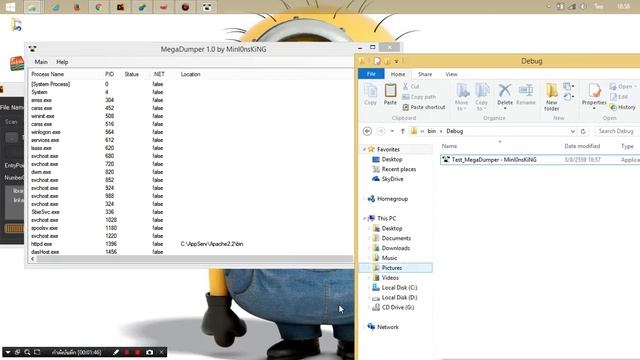Image resolution: width=640 pixels, height=360 pixels.
Task: Click the recorder bar camera snapshot icon
Action: coord(149,352)
